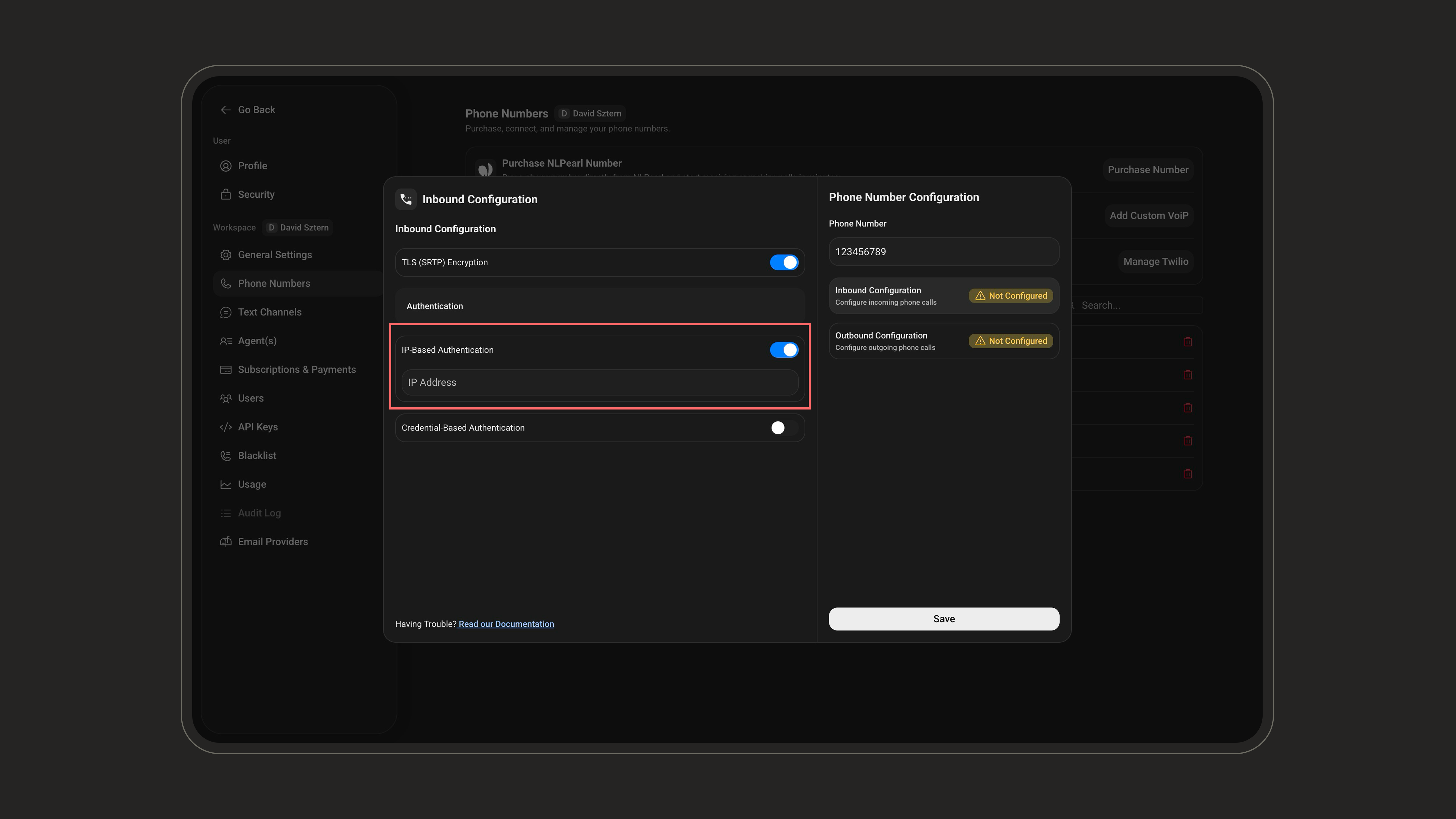This screenshot has height=819, width=1456.
Task: Click warning icon on Inbound Not Configured badge
Action: (x=980, y=296)
